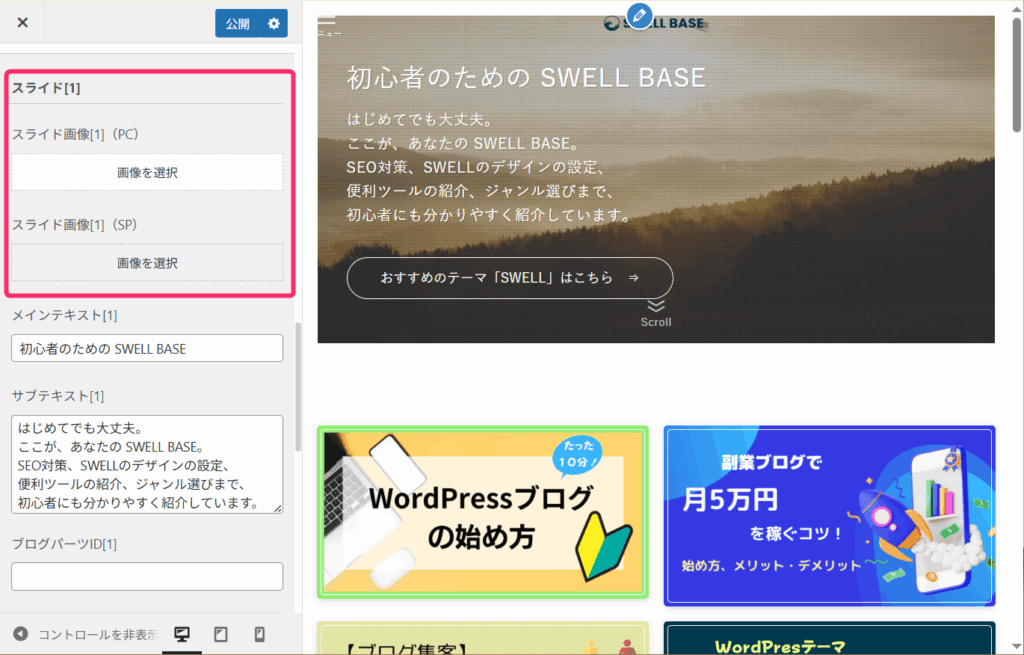Image resolution: width=1024 pixels, height=655 pixels.
Task: Click the Scroll down arrow indicator
Action: click(x=656, y=313)
